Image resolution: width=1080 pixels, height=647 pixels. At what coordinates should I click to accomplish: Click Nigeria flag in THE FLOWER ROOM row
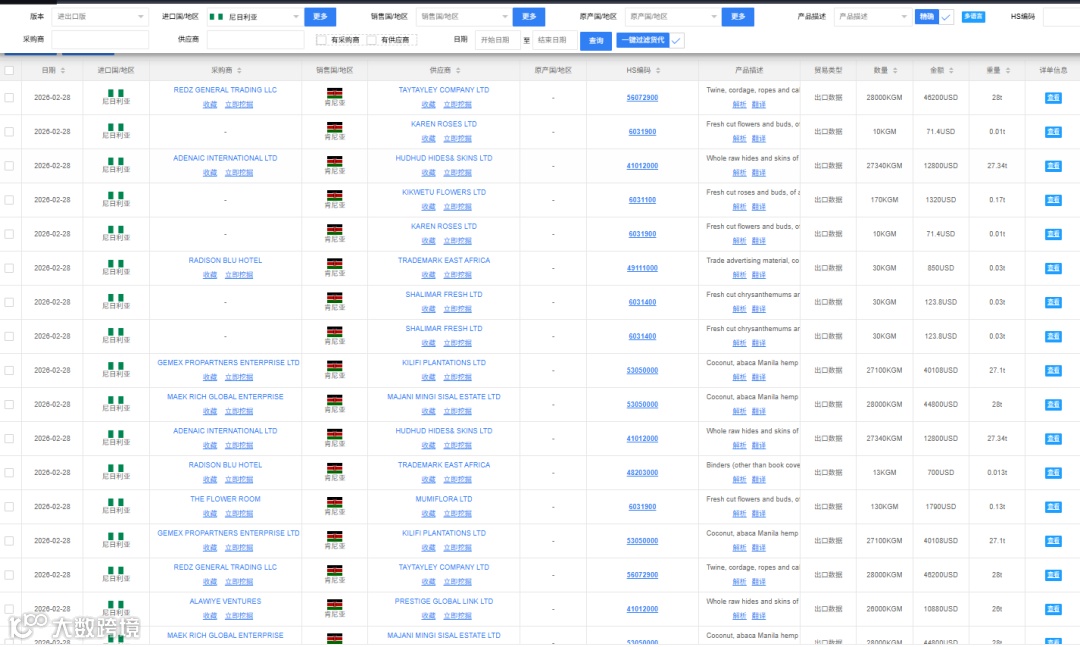coord(116,502)
